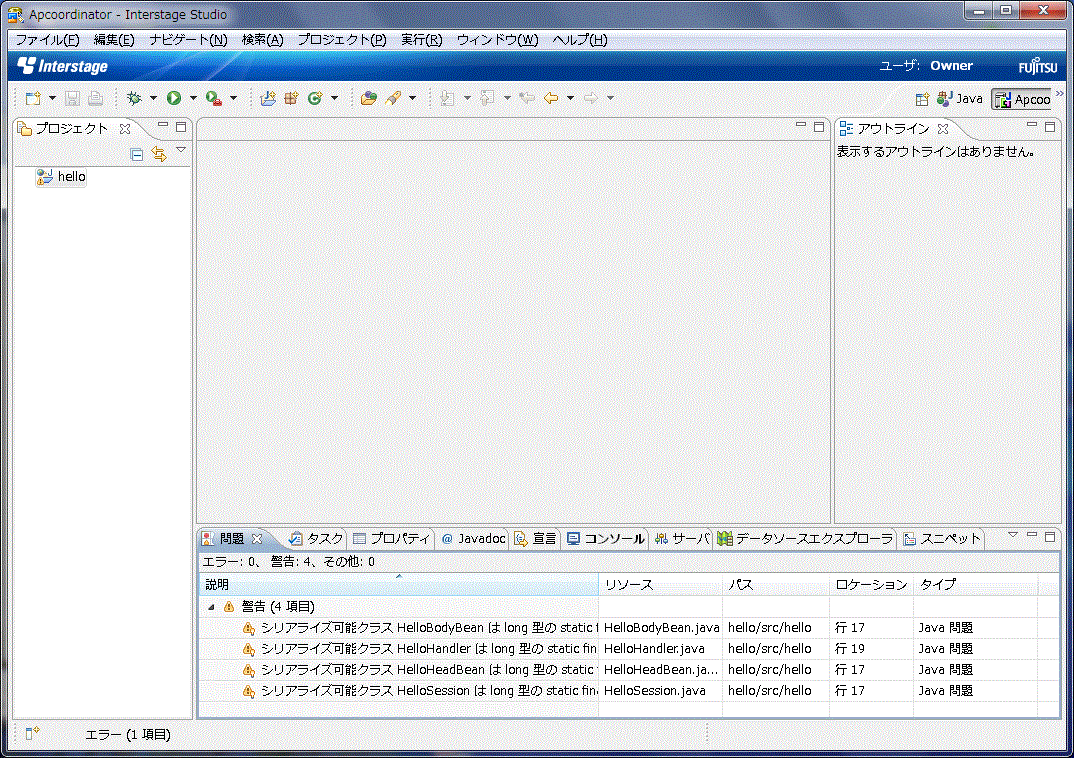
Task: Minimize the editor area panel
Action: (801, 125)
